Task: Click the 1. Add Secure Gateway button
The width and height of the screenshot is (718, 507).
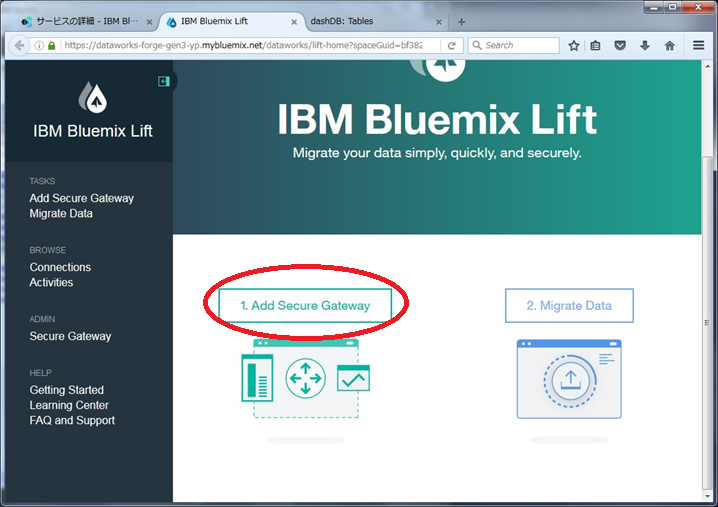Action: 305,306
